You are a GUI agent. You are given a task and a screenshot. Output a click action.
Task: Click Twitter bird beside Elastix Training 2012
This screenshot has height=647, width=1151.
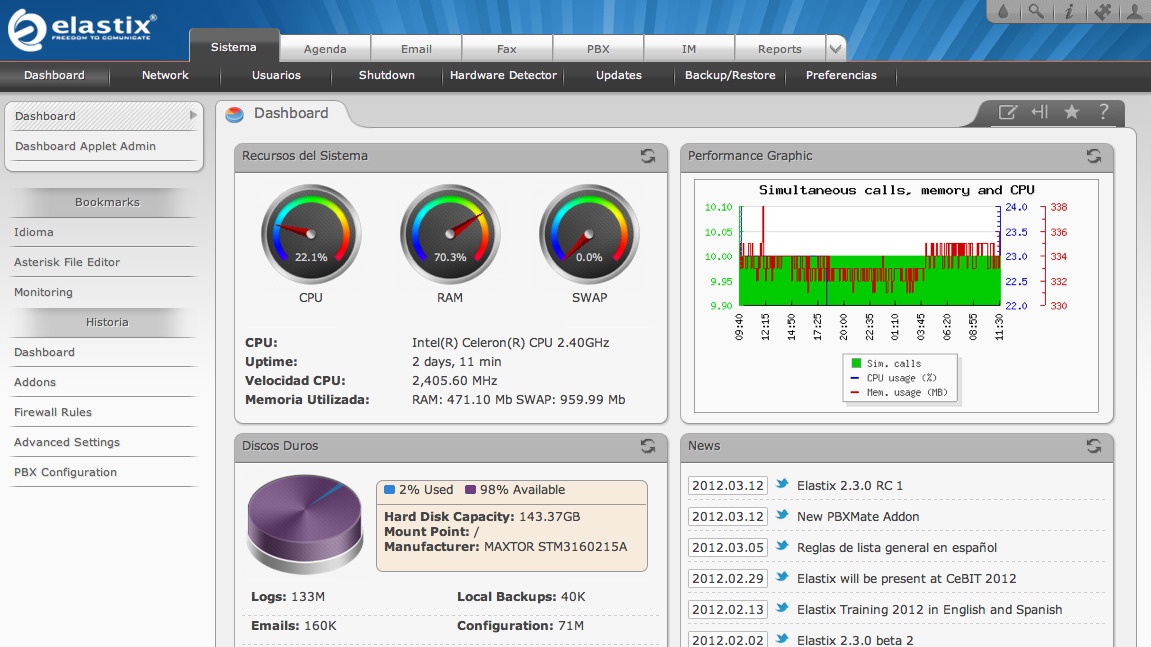[x=782, y=607]
